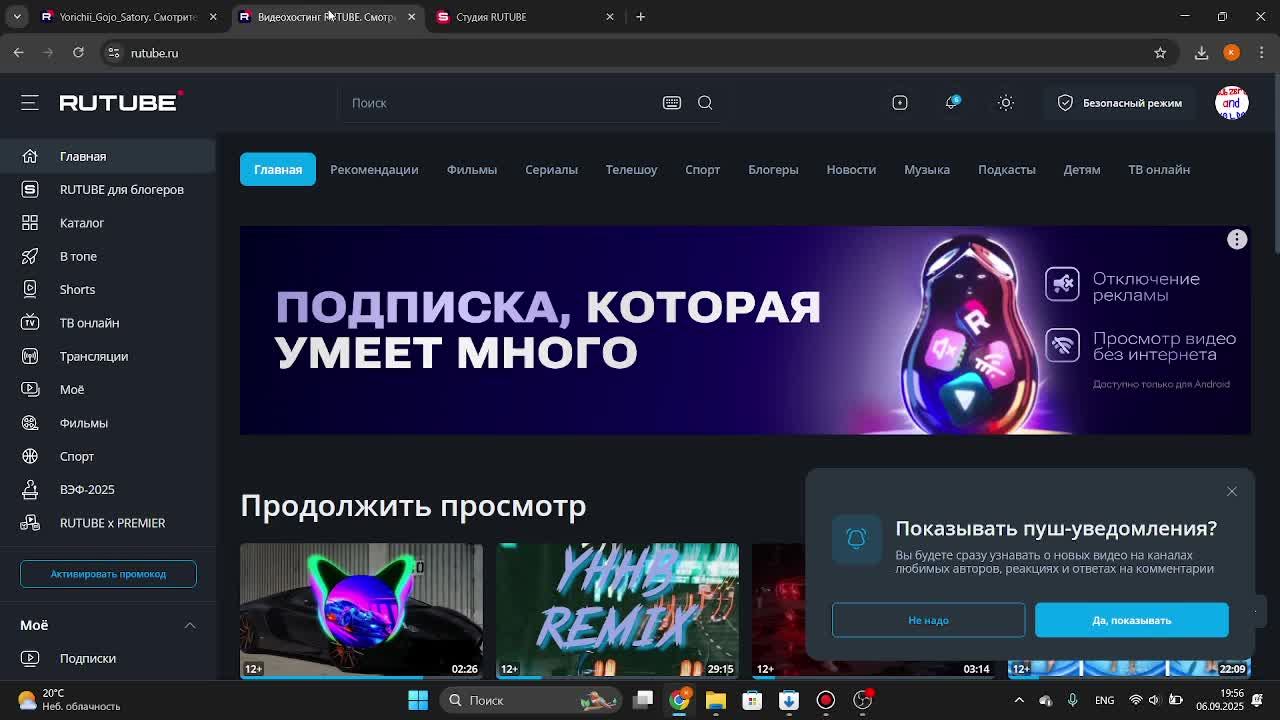1280x720 pixels.
Task: Toggle Безопасный режим
Action: point(1119,103)
